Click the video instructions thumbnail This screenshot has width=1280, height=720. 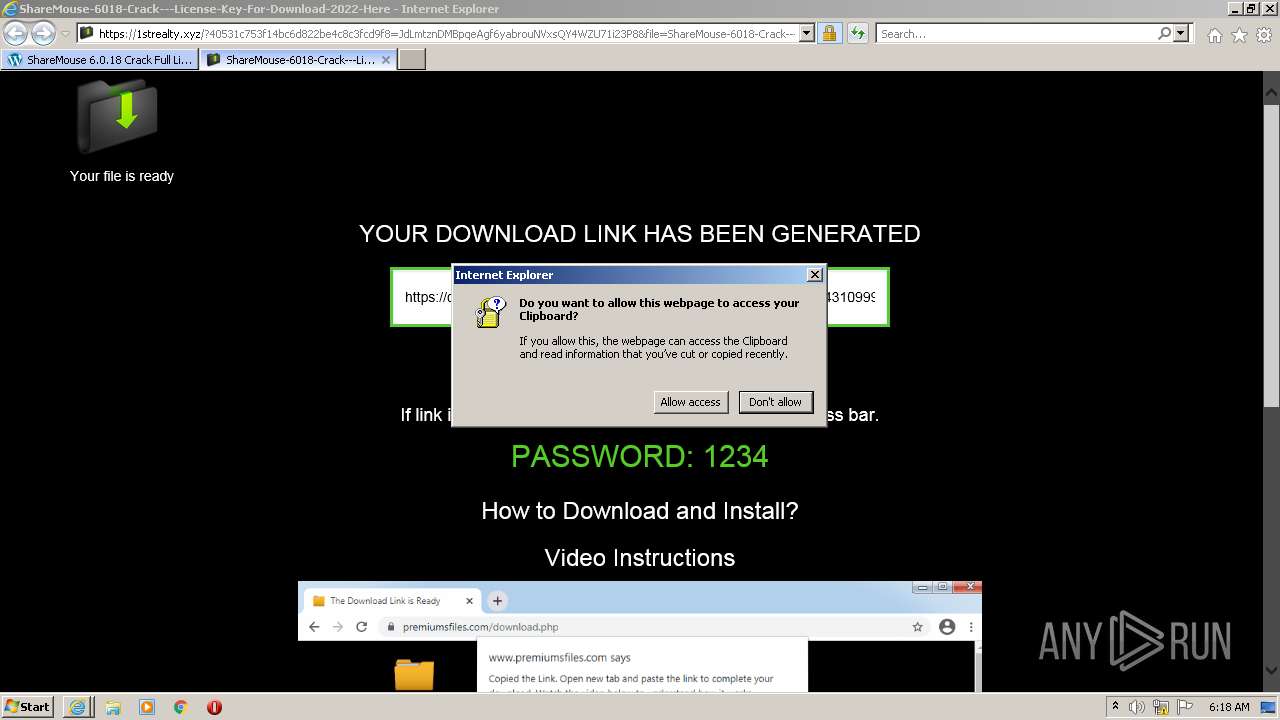coord(640,636)
